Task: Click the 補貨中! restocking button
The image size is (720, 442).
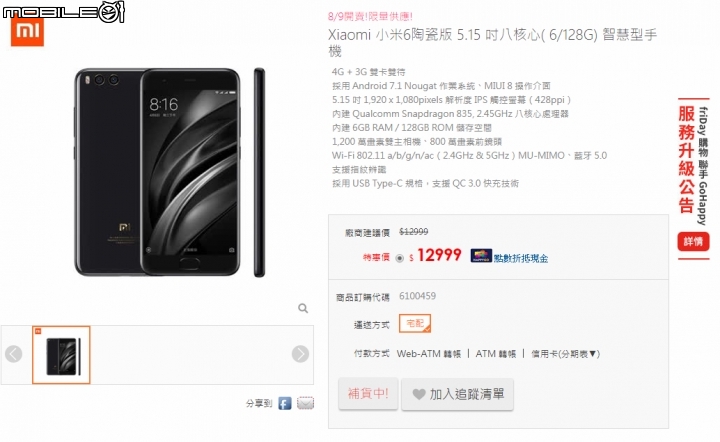Action: (368, 394)
